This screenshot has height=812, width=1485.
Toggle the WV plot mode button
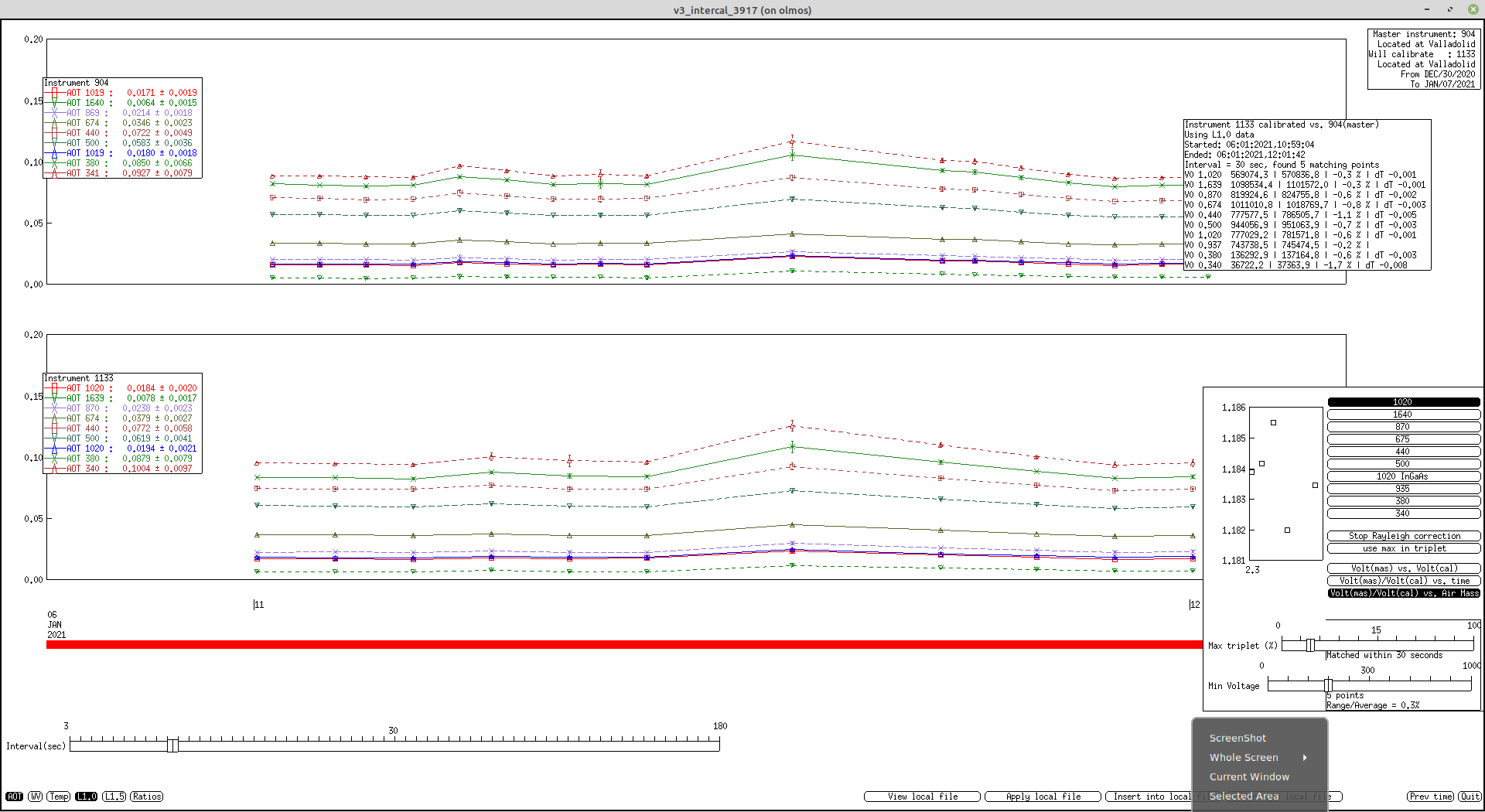36,797
